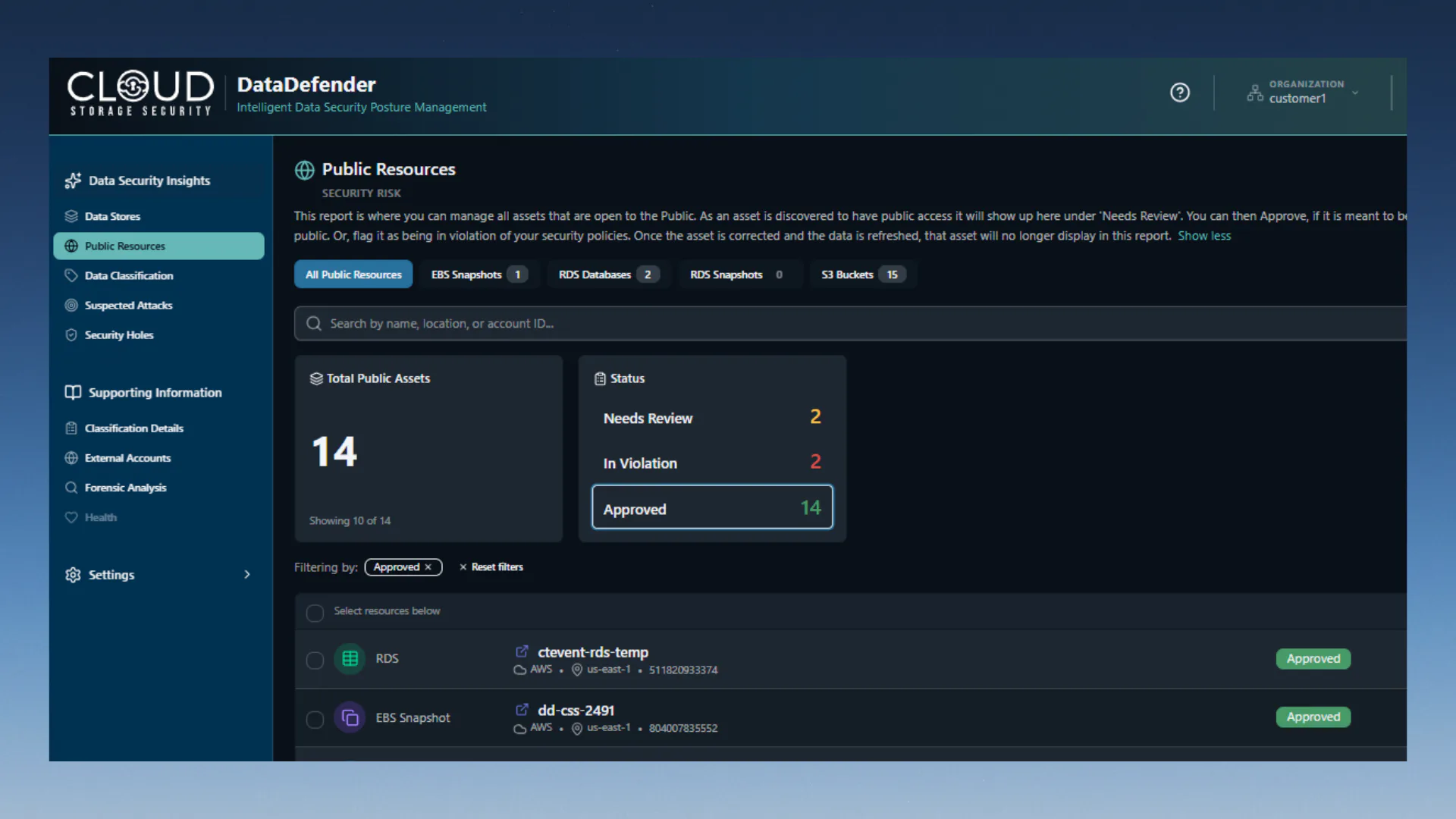The height and width of the screenshot is (819, 1456).
Task: Select the All Public Resources tab
Action: (353, 275)
